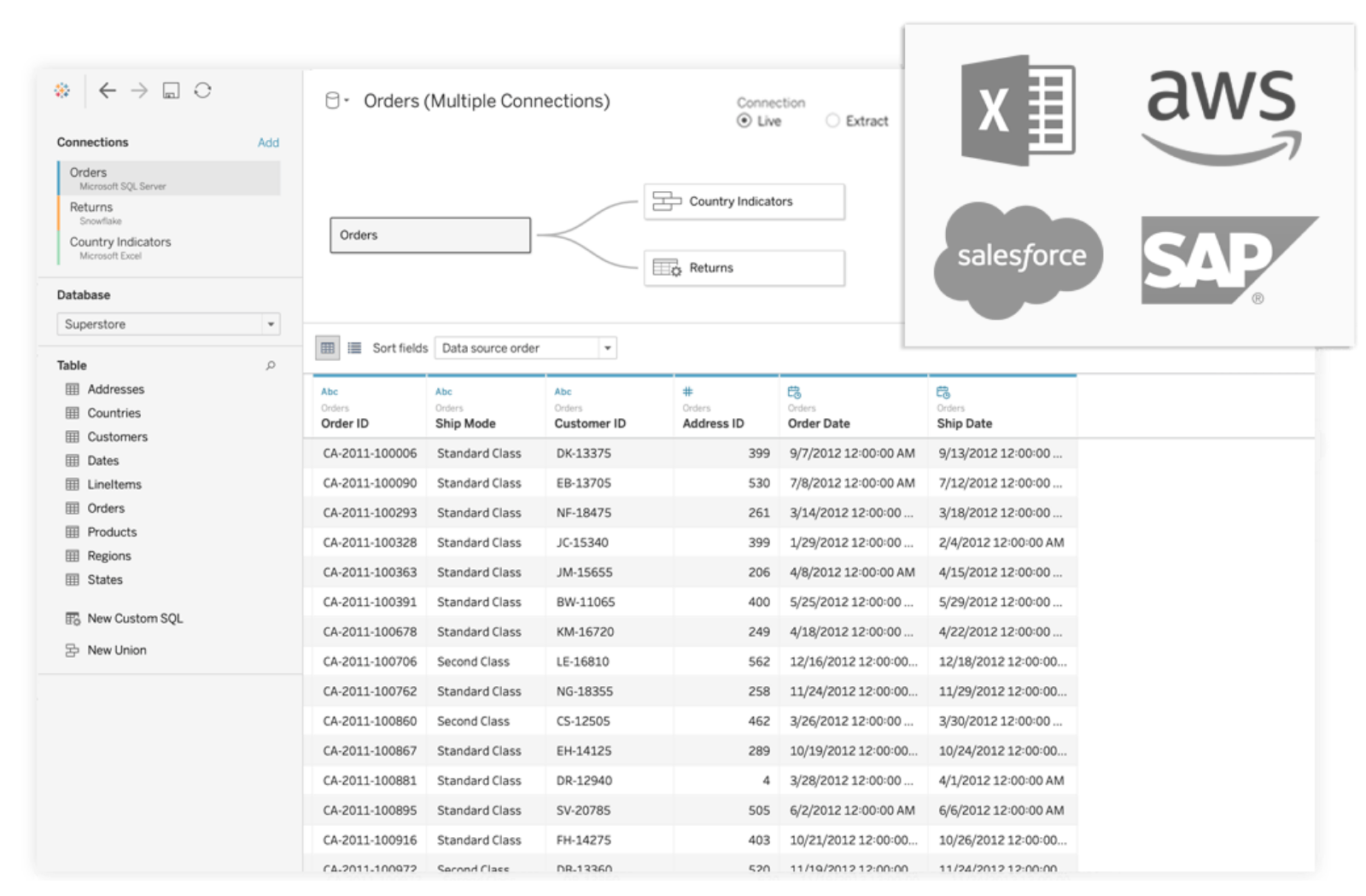Open the data source icon menu

[x=334, y=100]
